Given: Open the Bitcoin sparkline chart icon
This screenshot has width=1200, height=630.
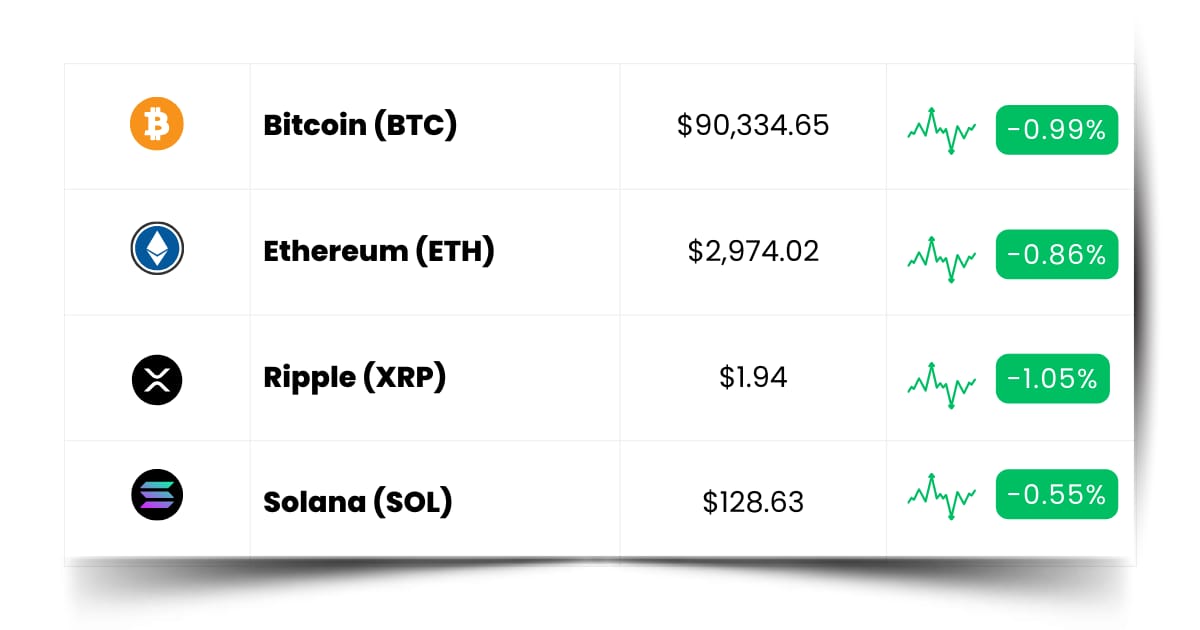Looking at the screenshot, I should (941, 130).
